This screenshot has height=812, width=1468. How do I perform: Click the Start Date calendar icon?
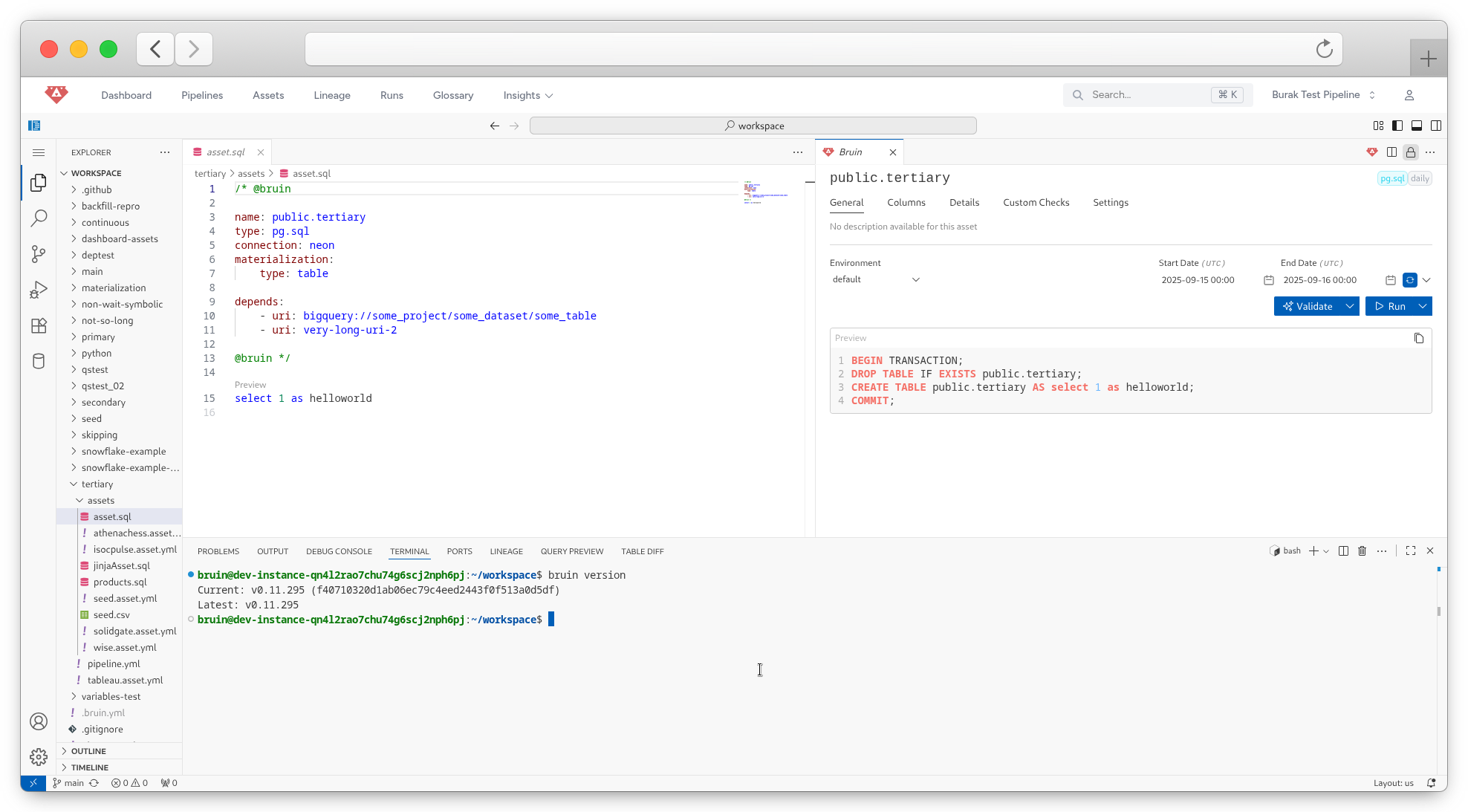(x=1268, y=280)
